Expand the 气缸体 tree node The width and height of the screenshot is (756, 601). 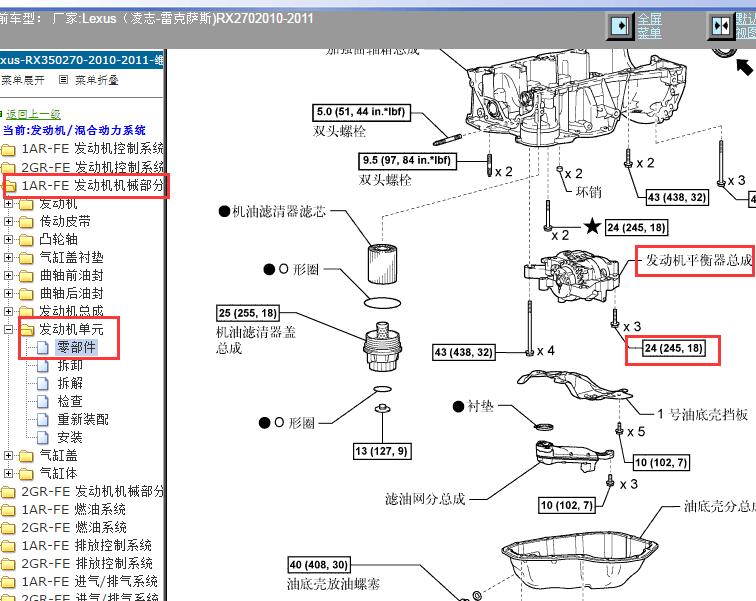click(x=8, y=473)
